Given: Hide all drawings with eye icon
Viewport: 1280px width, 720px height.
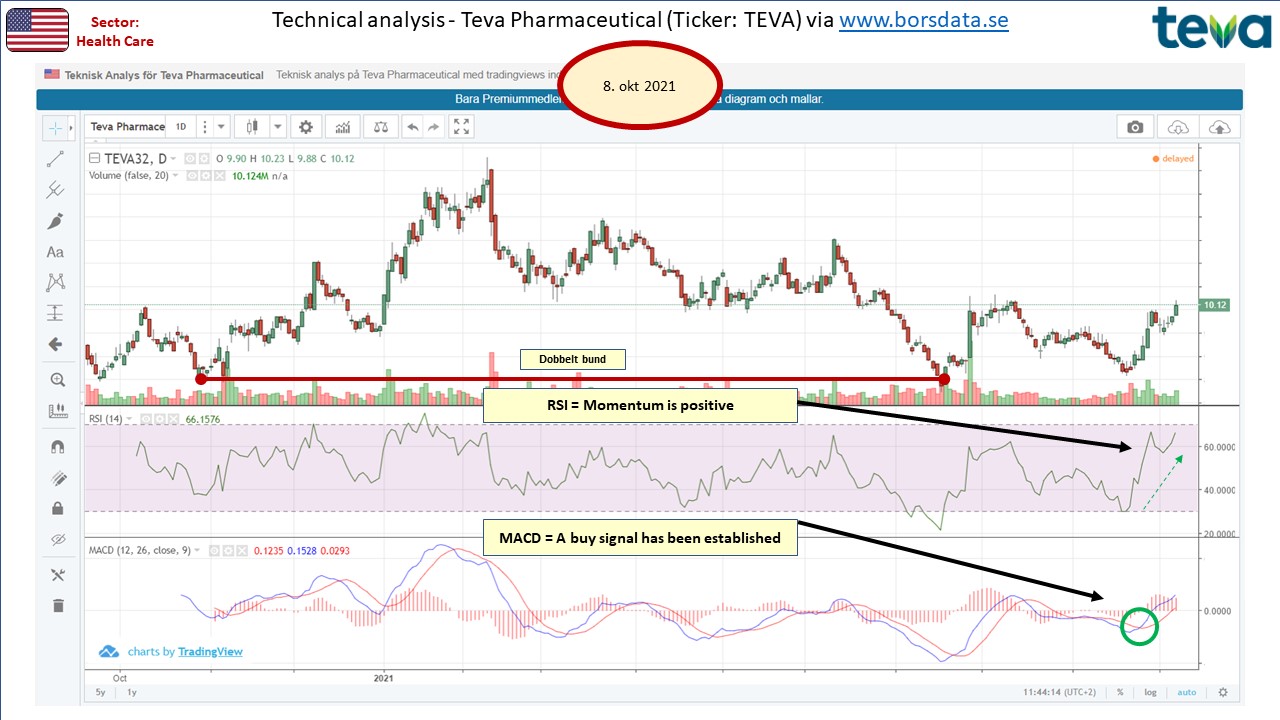Looking at the screenshot, I should point(56,540).
